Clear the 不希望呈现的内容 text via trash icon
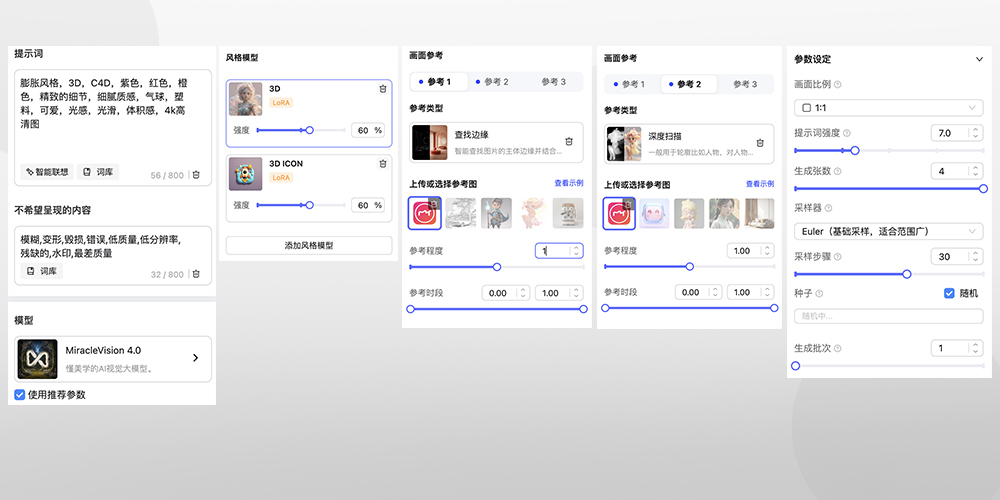Screen dimensions: 1000x500 pos(196,274)
